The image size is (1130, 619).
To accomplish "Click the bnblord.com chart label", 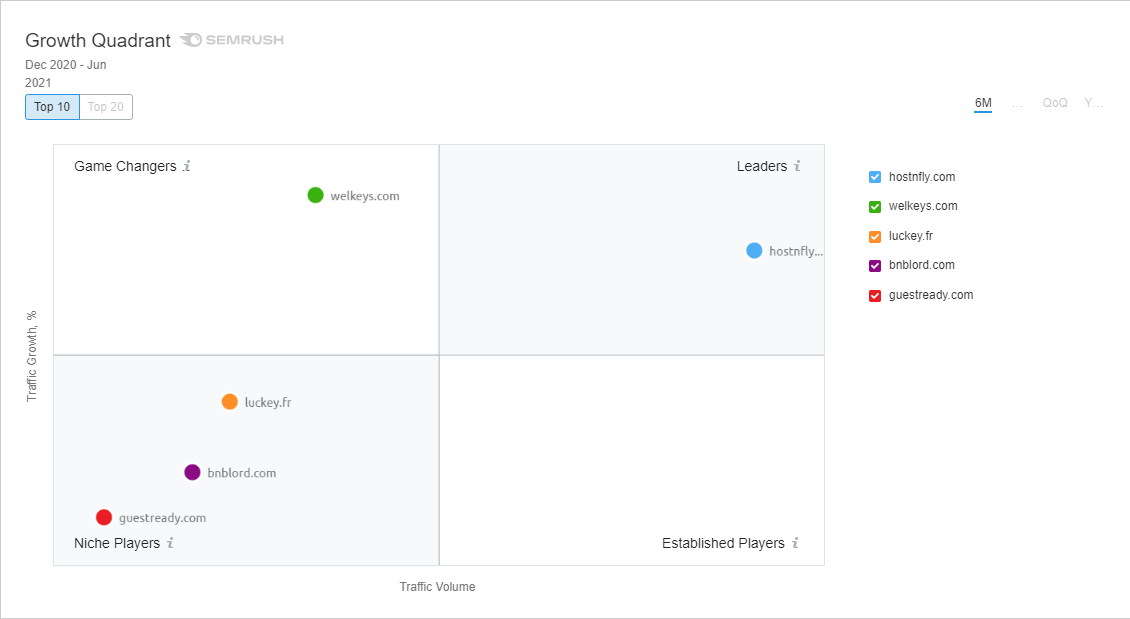I will 241,473.
